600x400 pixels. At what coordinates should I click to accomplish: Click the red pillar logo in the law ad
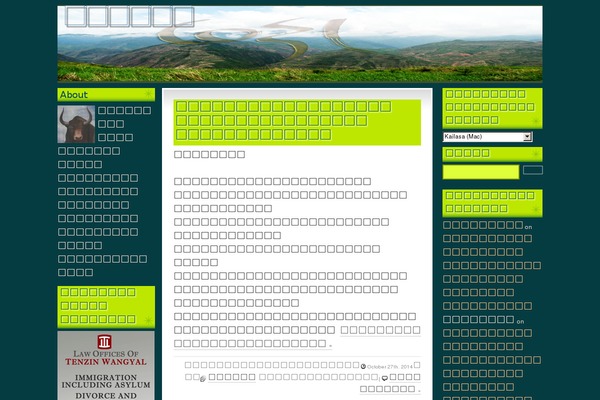[x=104, y=341]
